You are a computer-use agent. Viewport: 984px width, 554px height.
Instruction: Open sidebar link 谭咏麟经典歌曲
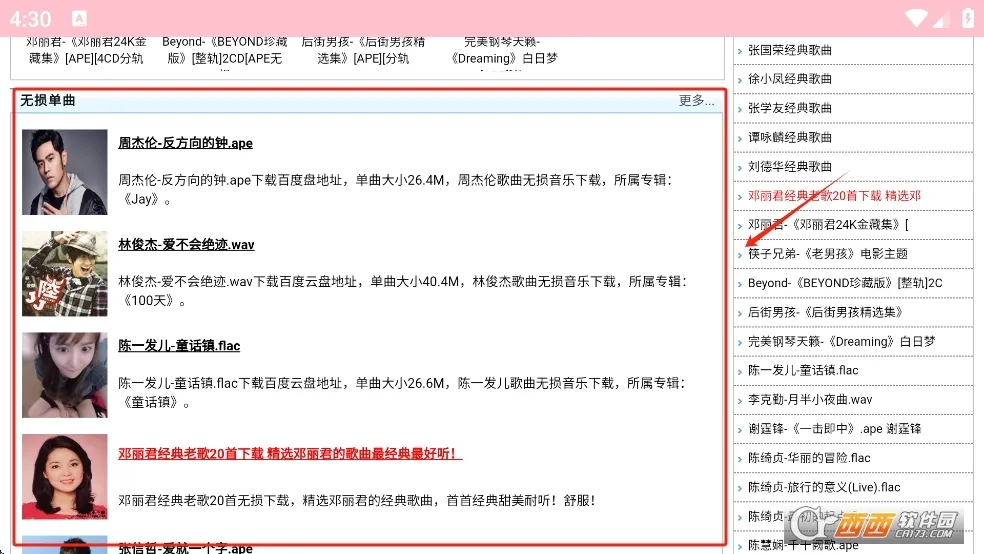(x=790, y=137)
